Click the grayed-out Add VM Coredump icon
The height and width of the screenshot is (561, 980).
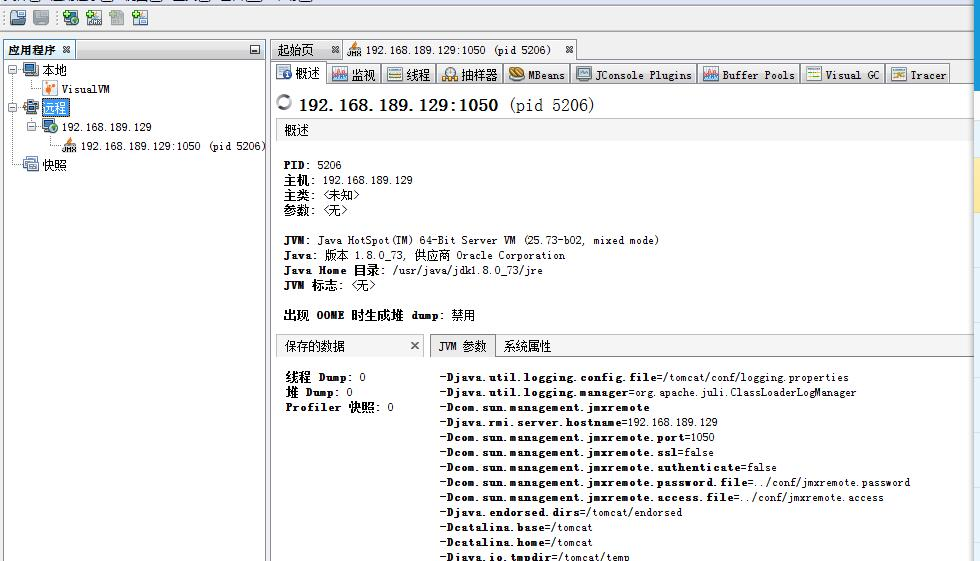tap(117, 18)
